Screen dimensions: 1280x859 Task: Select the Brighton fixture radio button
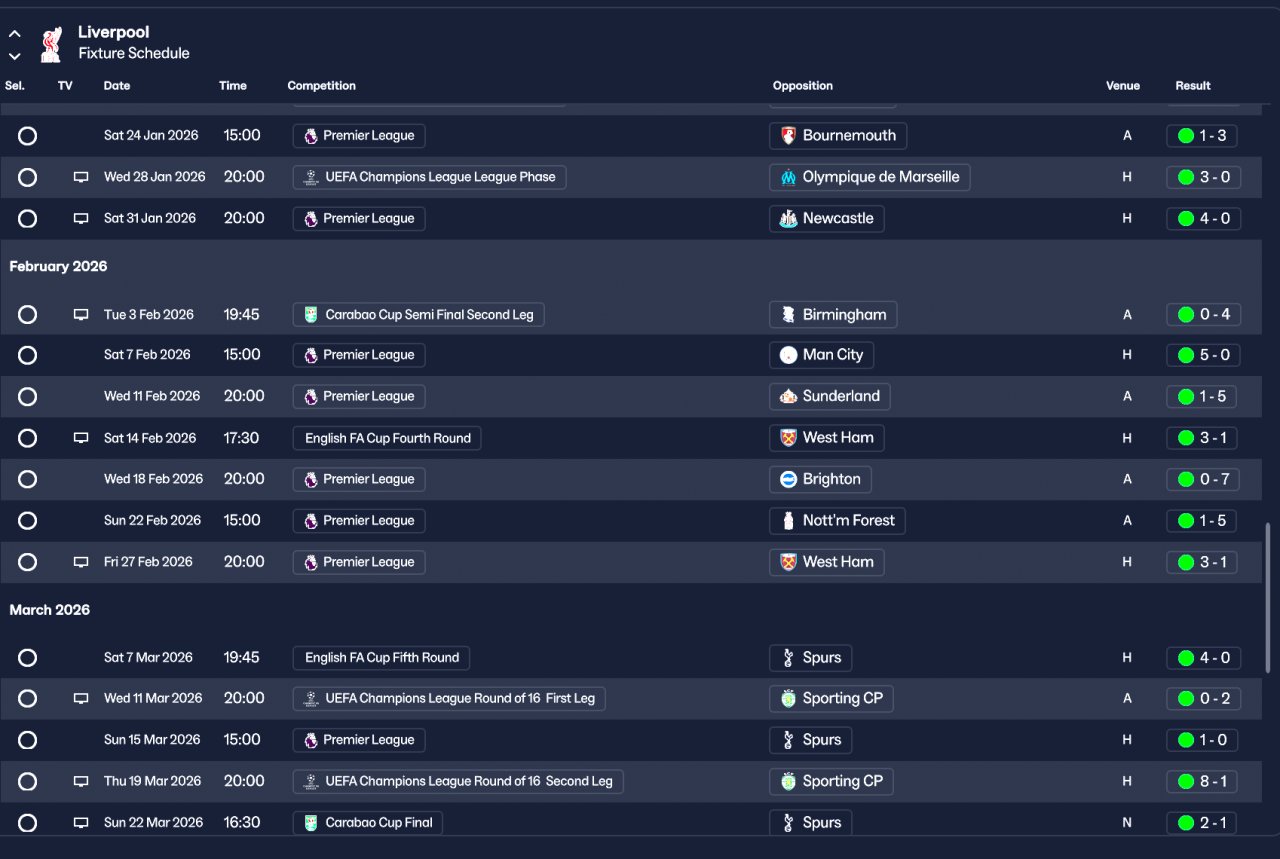[27, 479]
